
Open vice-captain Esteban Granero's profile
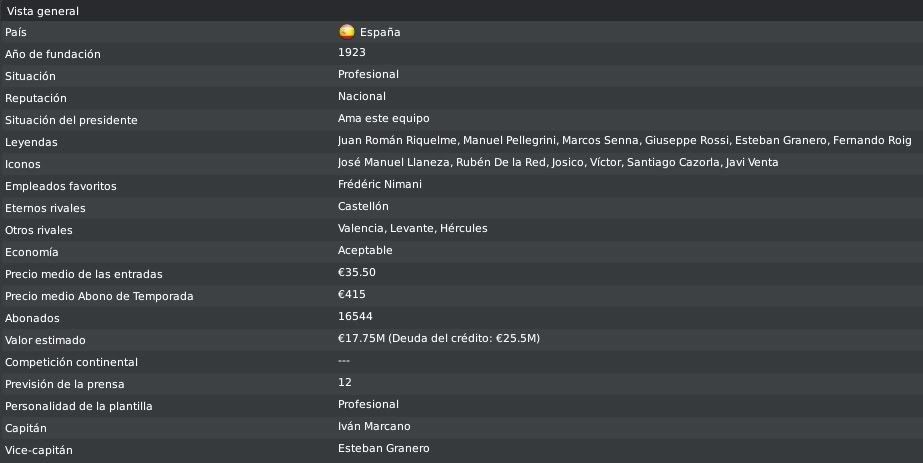(383, 448)
